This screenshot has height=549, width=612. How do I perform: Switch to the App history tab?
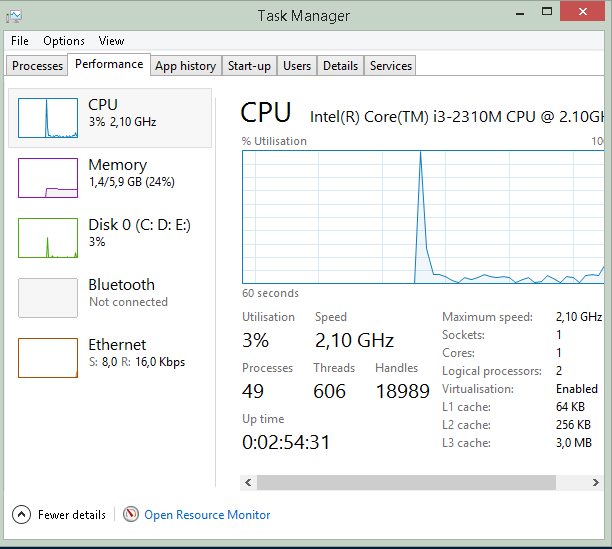[x=185, y=66]
